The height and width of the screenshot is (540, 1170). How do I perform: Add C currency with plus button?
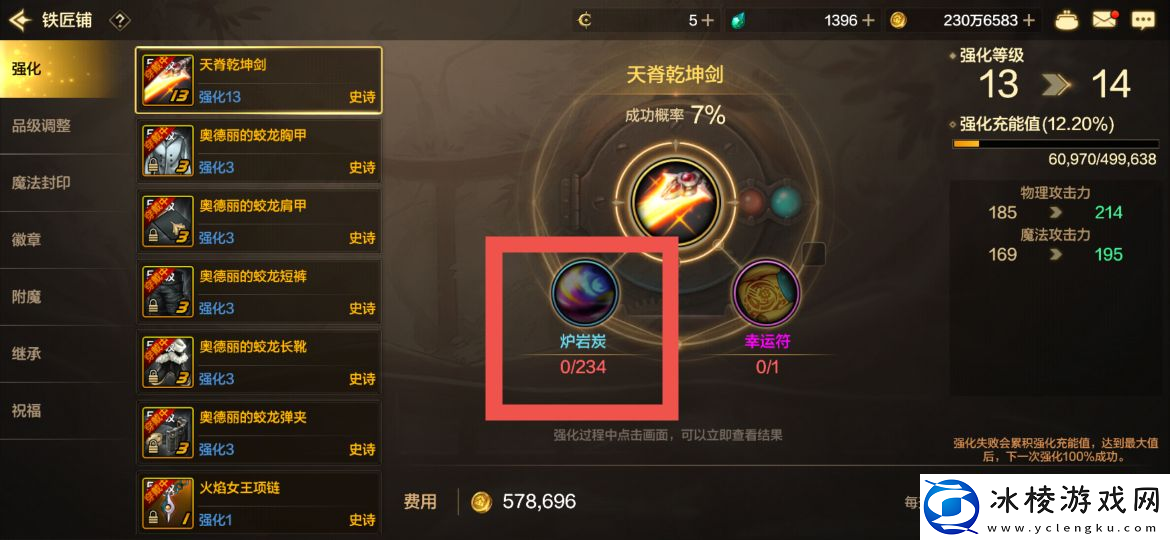coord(706,20)
